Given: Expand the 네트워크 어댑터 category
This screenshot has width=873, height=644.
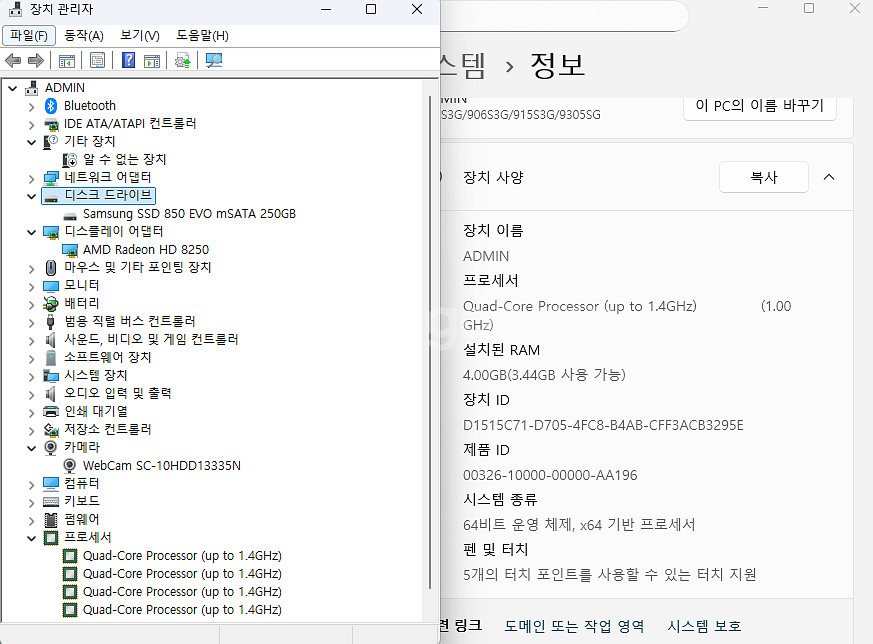Looking at the screenshot, I should pyautogui.click(x=31, y=177).
